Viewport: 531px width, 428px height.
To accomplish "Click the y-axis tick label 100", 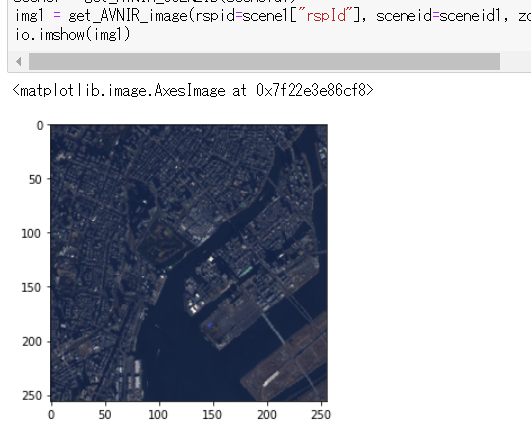I will click(31, 233).
